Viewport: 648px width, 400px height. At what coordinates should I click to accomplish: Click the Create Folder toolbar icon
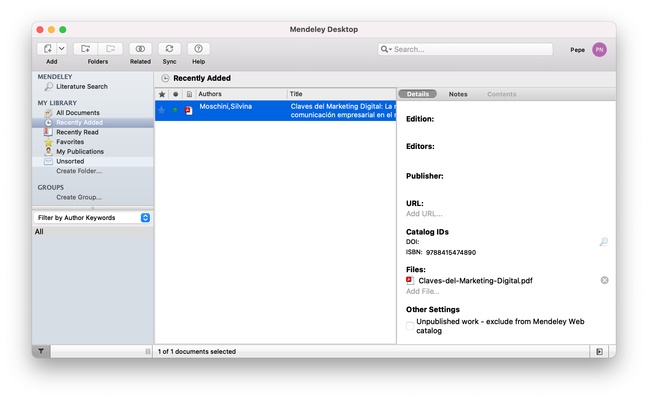pos(86,49)
